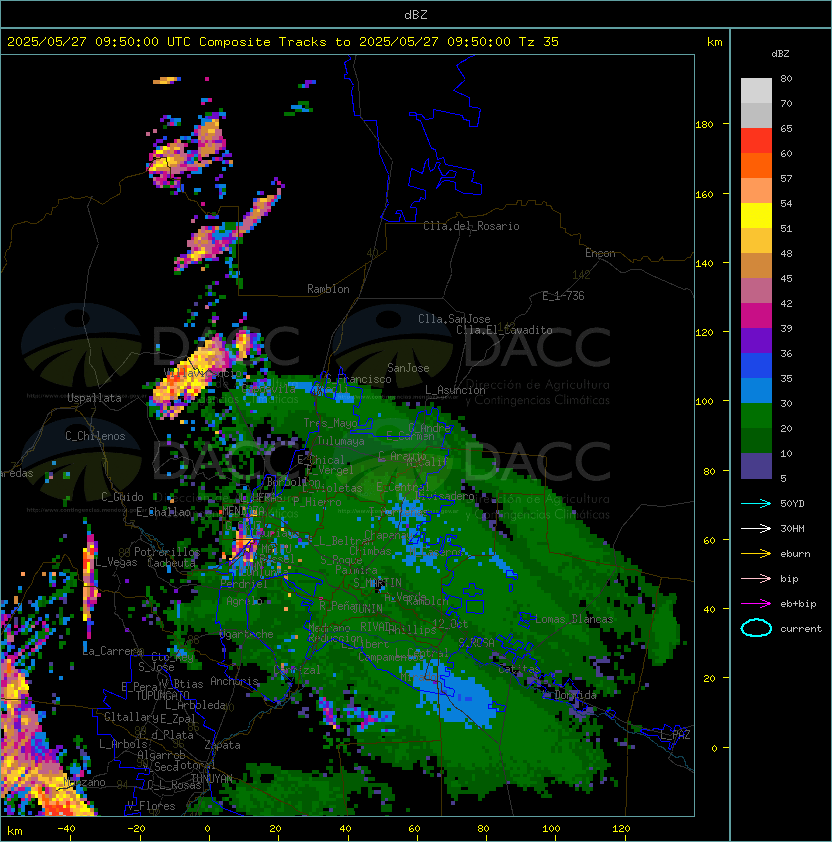The width and height of the screenshot is (832, 842).
Task: Click the white 30HM arrow in legend
Action: [756, 528]
